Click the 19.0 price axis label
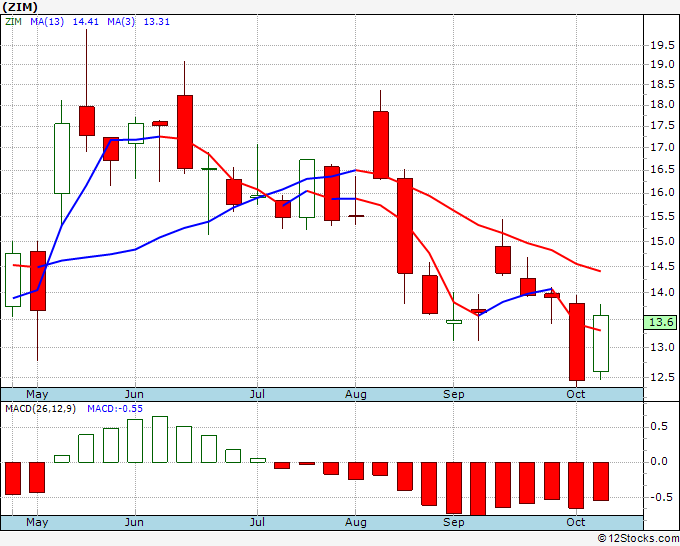680x546 pixels. (x=662, y=65)
